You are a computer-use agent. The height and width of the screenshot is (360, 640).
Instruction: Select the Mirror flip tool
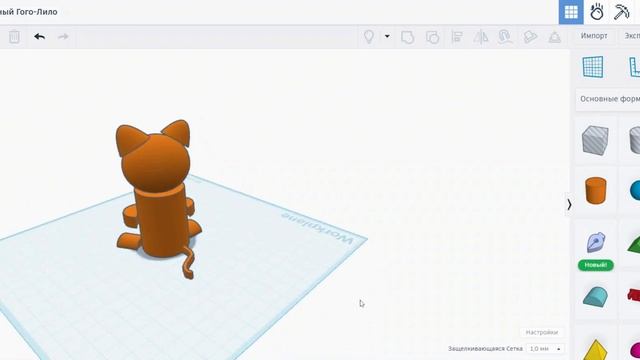click(481, 37)
